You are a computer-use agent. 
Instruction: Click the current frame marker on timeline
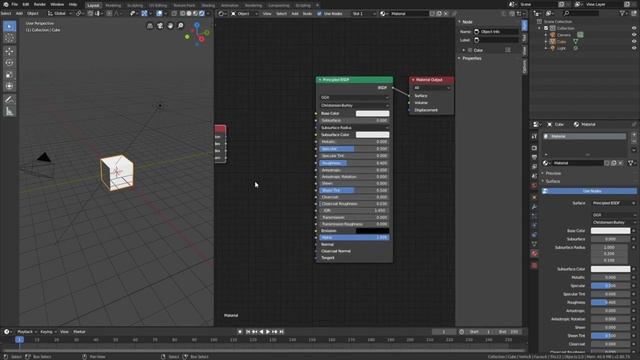tap(19, 339)
